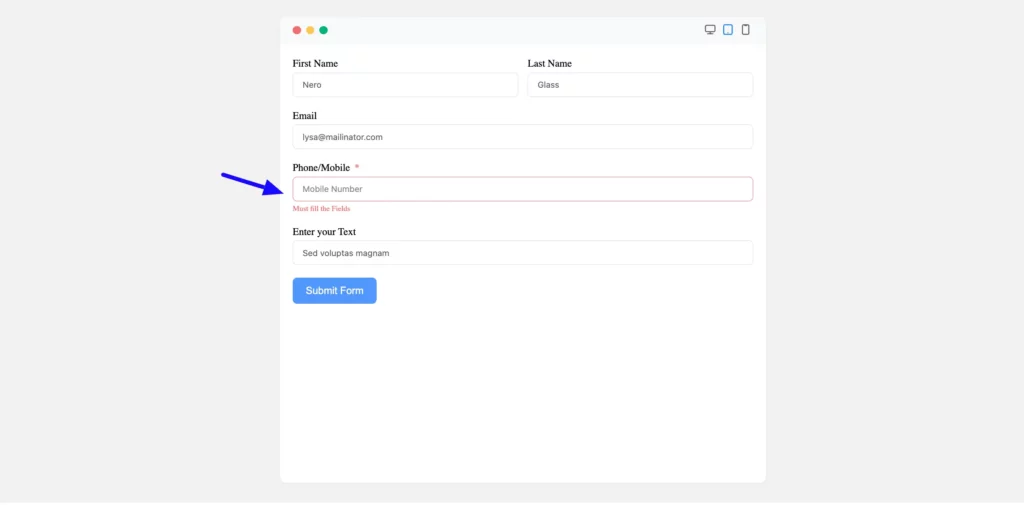Click the 'Must fill the Fields' error text

(321, 209)
